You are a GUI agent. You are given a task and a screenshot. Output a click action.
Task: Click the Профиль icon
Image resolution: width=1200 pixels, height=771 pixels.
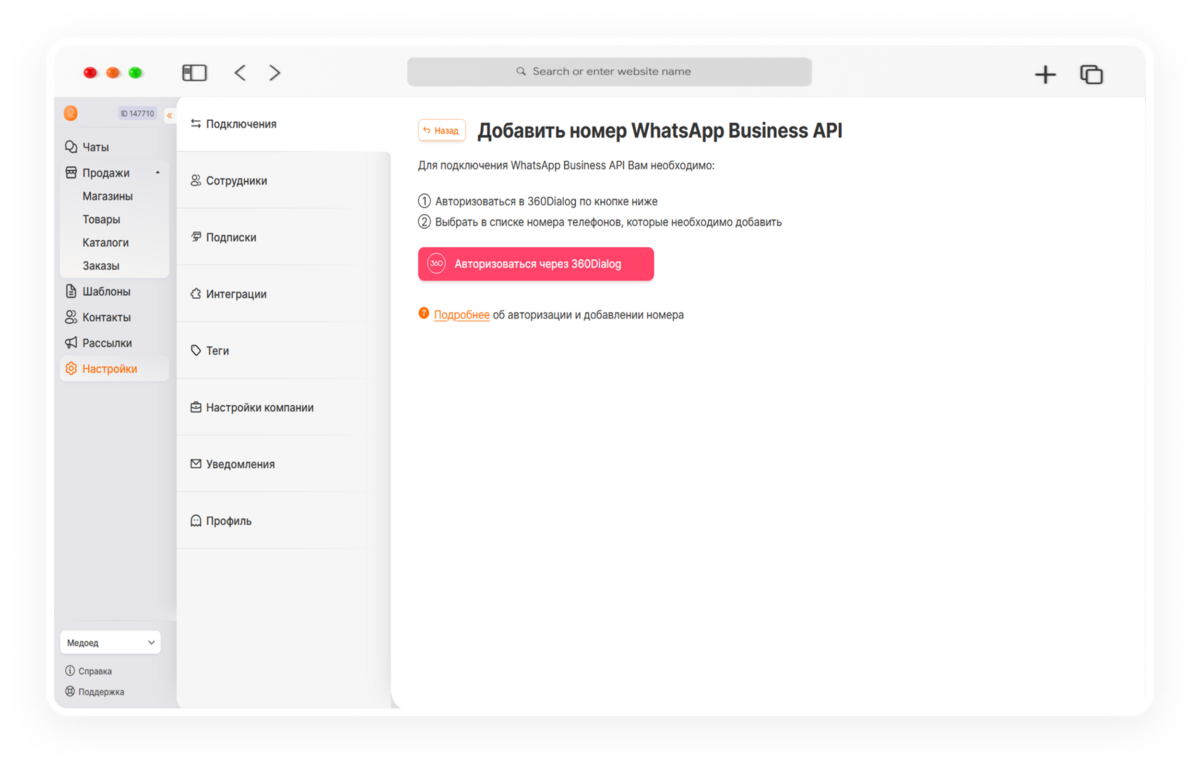(196, 521)
